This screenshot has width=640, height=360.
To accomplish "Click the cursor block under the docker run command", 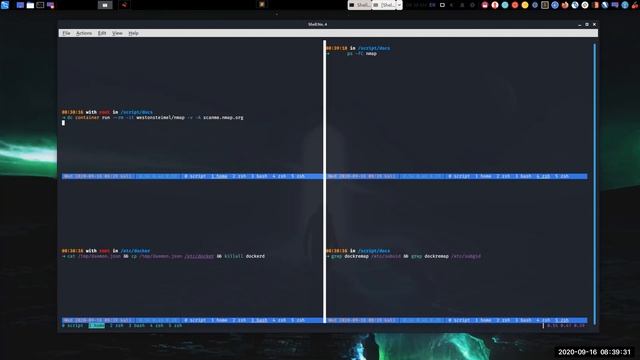I will click(x=63, y=123).
